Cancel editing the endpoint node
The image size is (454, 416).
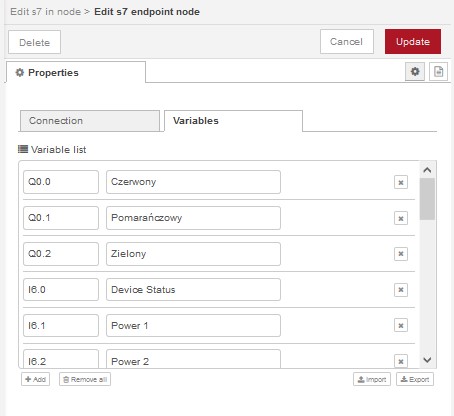(x=347, y=42)
